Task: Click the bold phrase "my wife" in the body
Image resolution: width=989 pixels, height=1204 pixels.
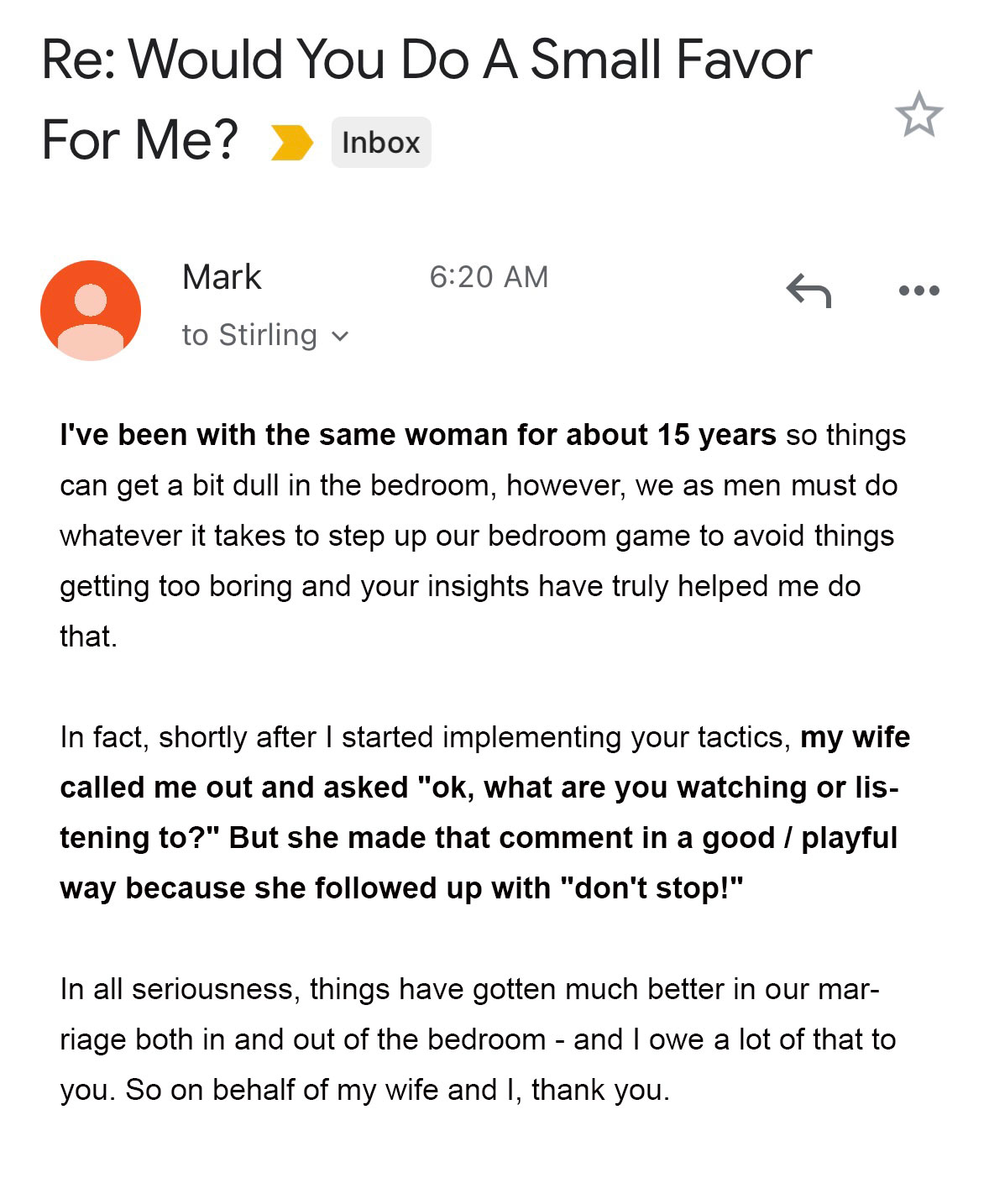Action: (855, 737)
